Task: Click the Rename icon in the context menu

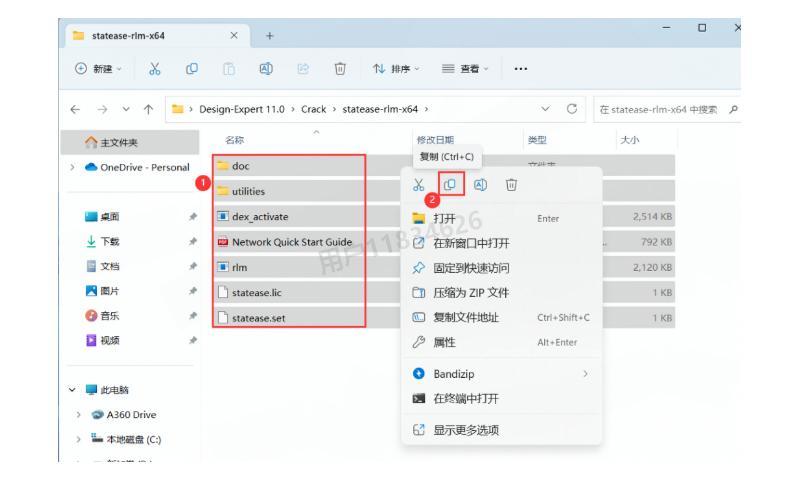Action: pyautogui.click(x=480, y=185)
